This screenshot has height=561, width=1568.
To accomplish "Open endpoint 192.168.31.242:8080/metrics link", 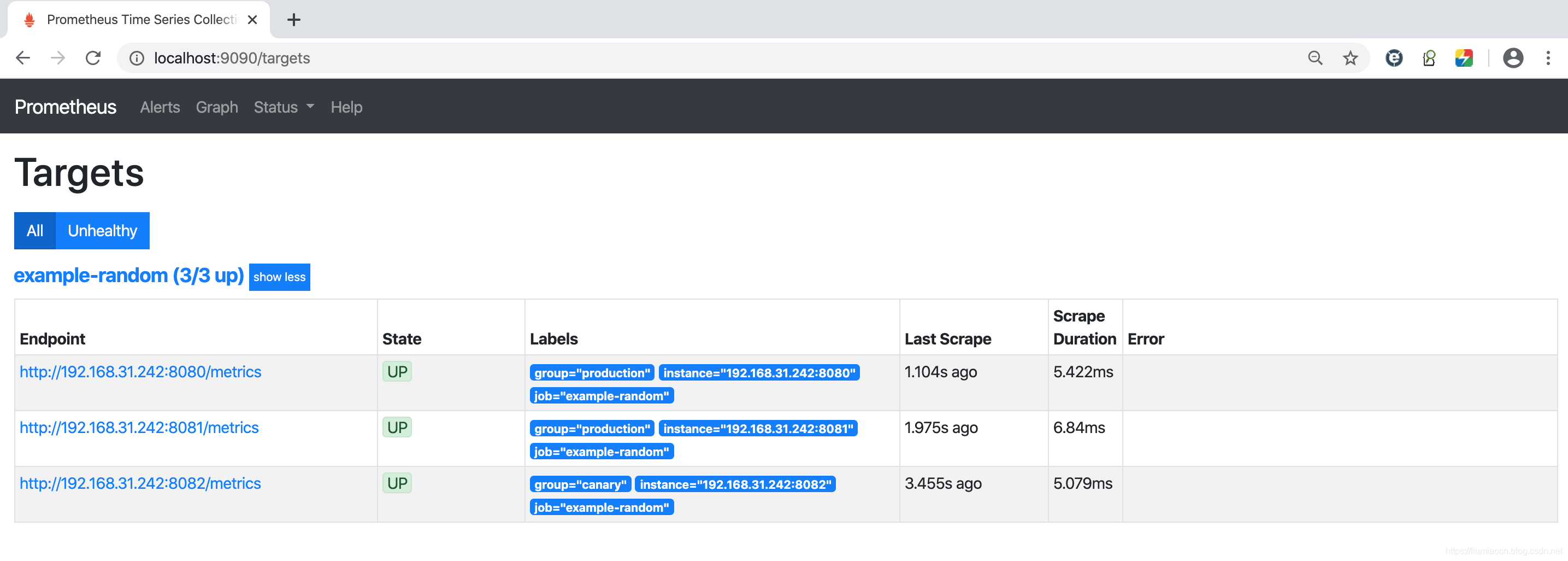I will pos(140,372).
